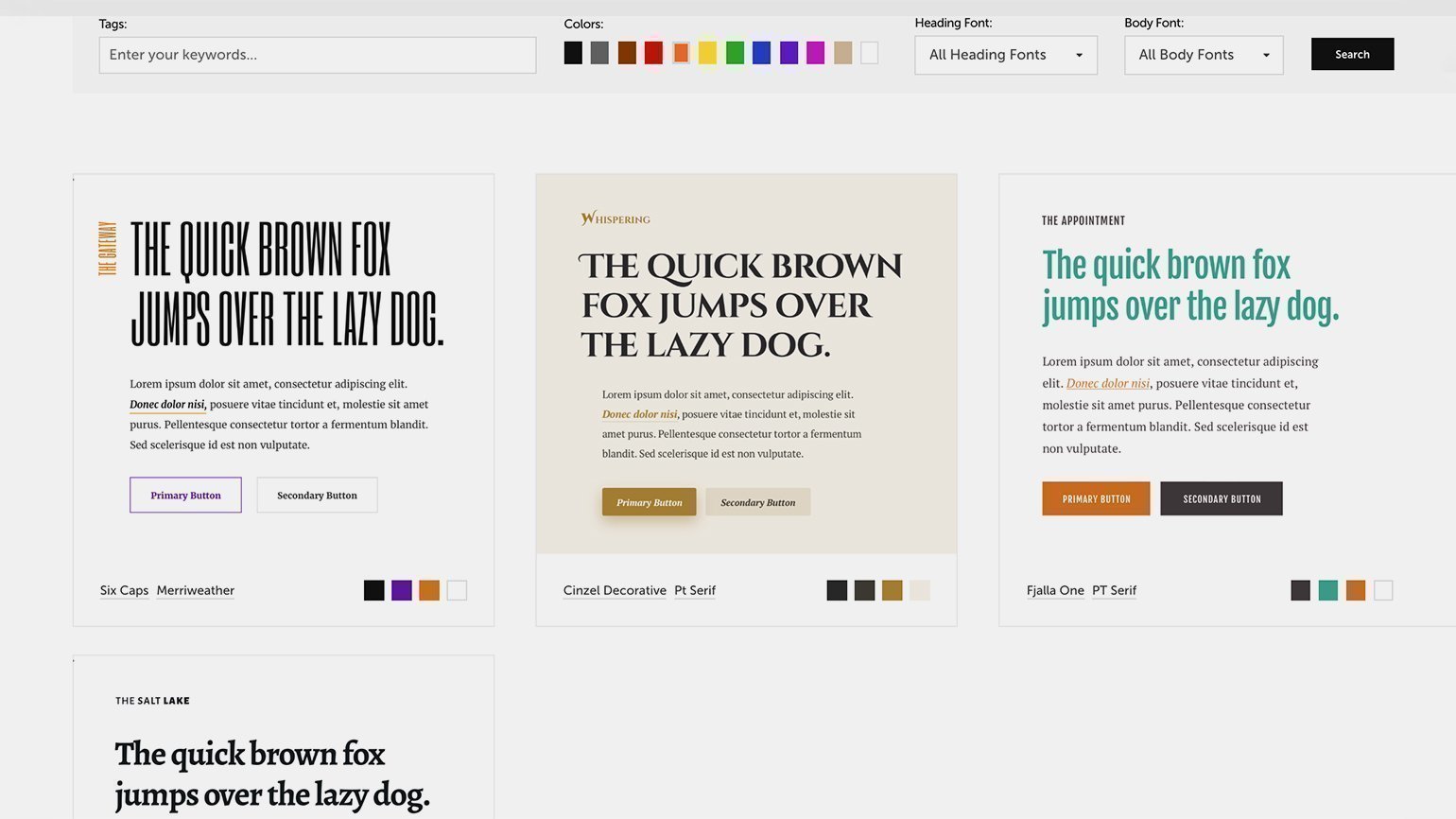Click black swatch in Gateway card palette
This screenshot has width=1456, height=819.
[374, 590]
